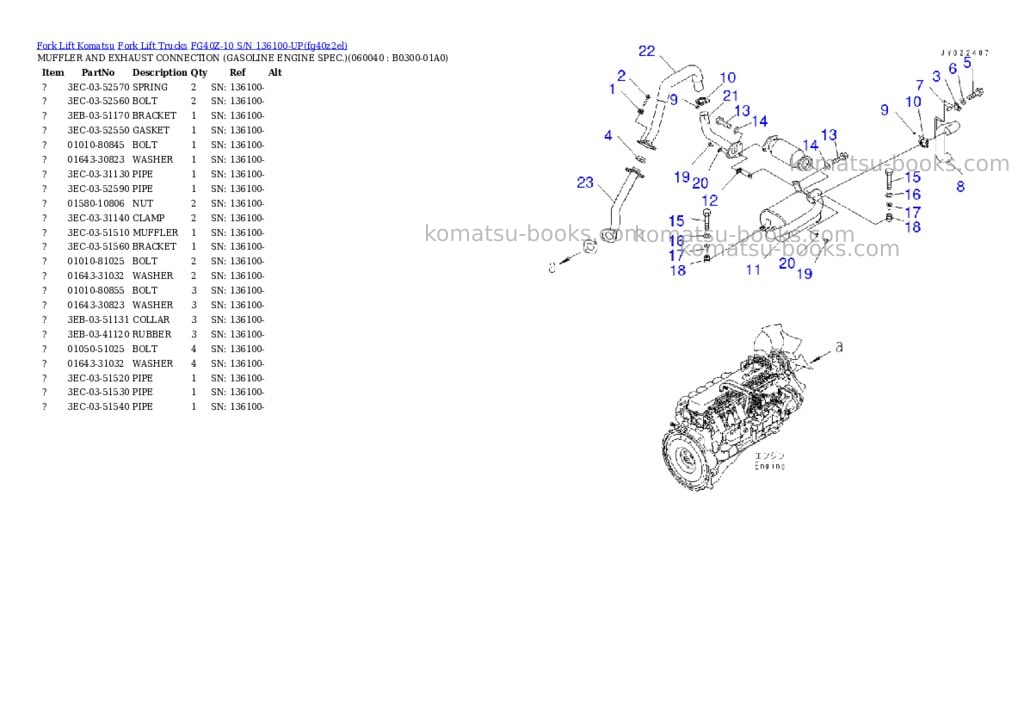Select part number 3EC-03-51520

98,378
